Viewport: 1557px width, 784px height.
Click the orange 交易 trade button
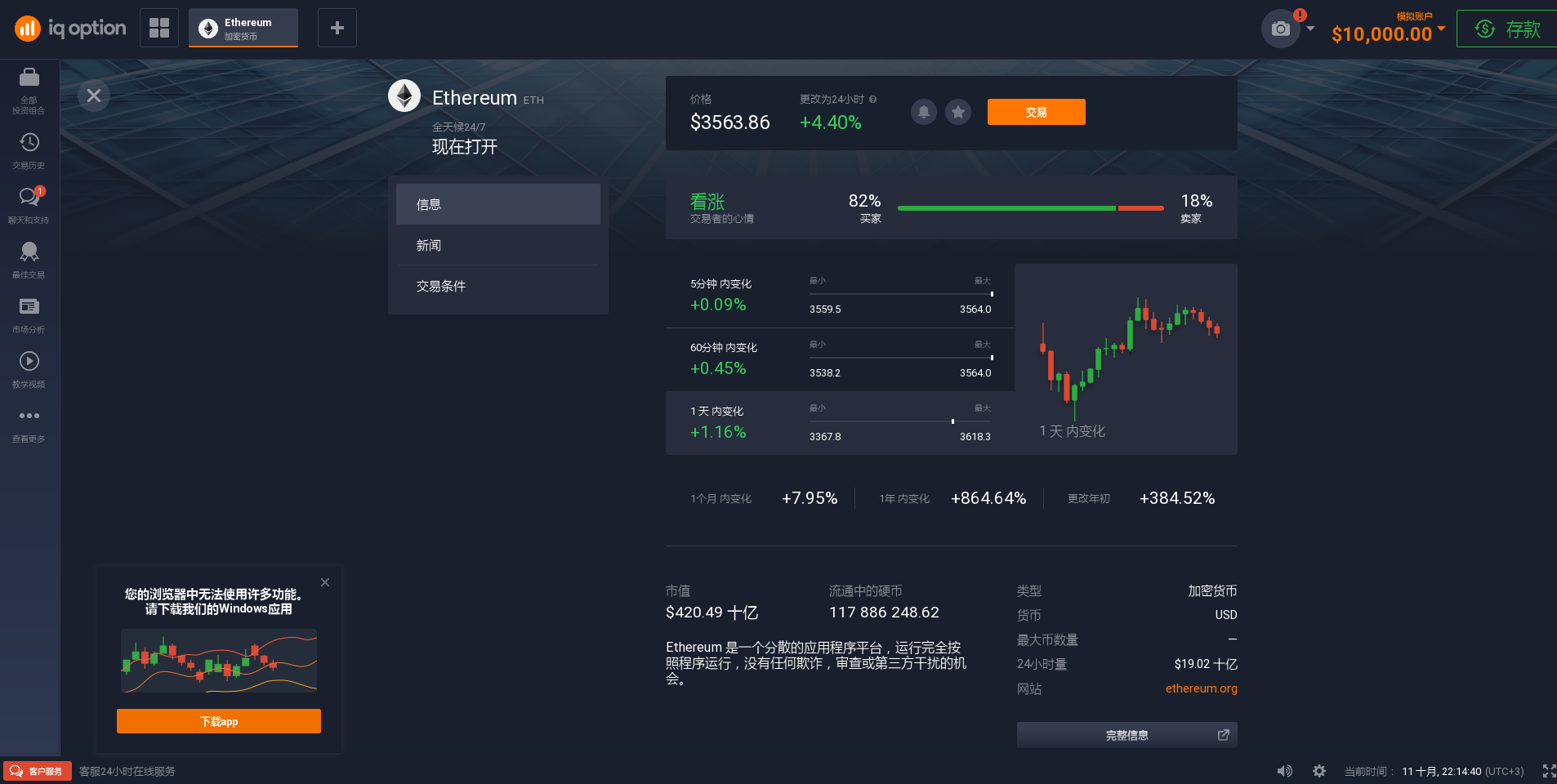(1035, 112)
